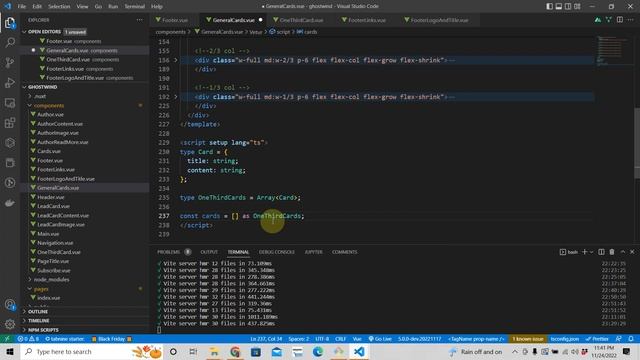This screenshot has height=360, width=640.
Task: Open the Help menu
Action: click(157, 7)
